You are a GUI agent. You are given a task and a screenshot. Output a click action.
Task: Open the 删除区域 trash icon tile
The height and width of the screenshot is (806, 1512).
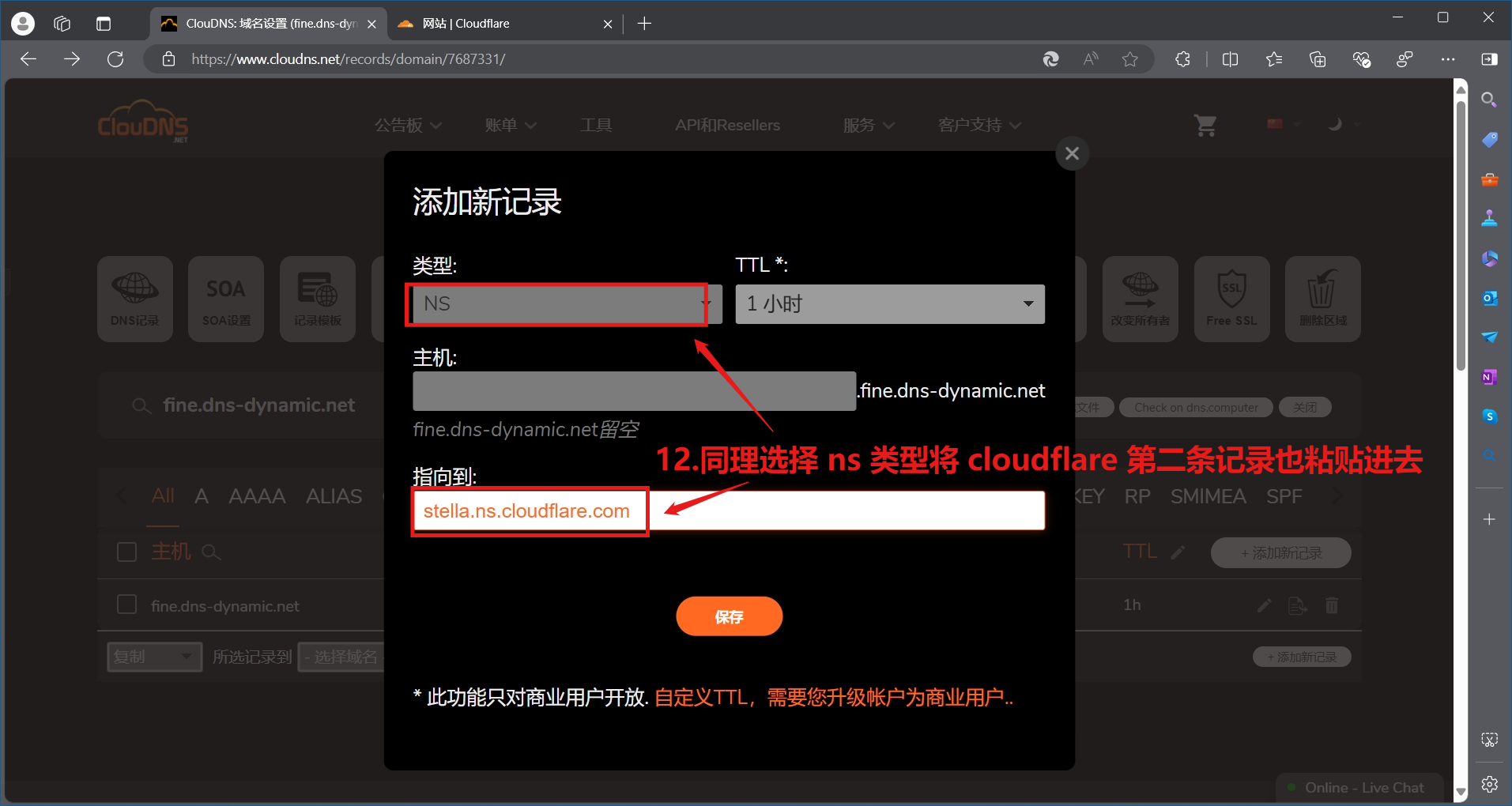(1323, 299)
